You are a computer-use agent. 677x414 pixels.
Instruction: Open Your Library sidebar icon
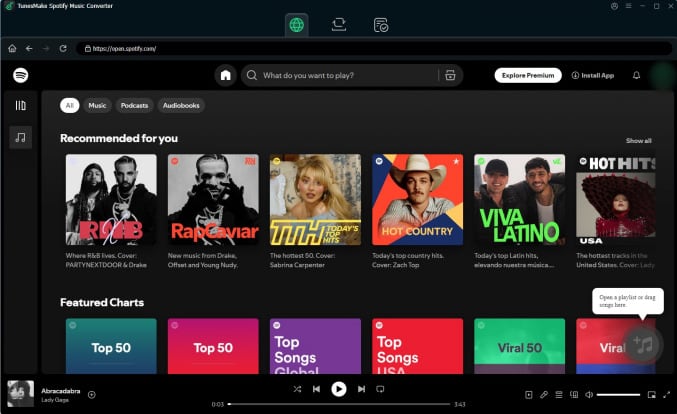pyautogui.click(x=21, y=105)
